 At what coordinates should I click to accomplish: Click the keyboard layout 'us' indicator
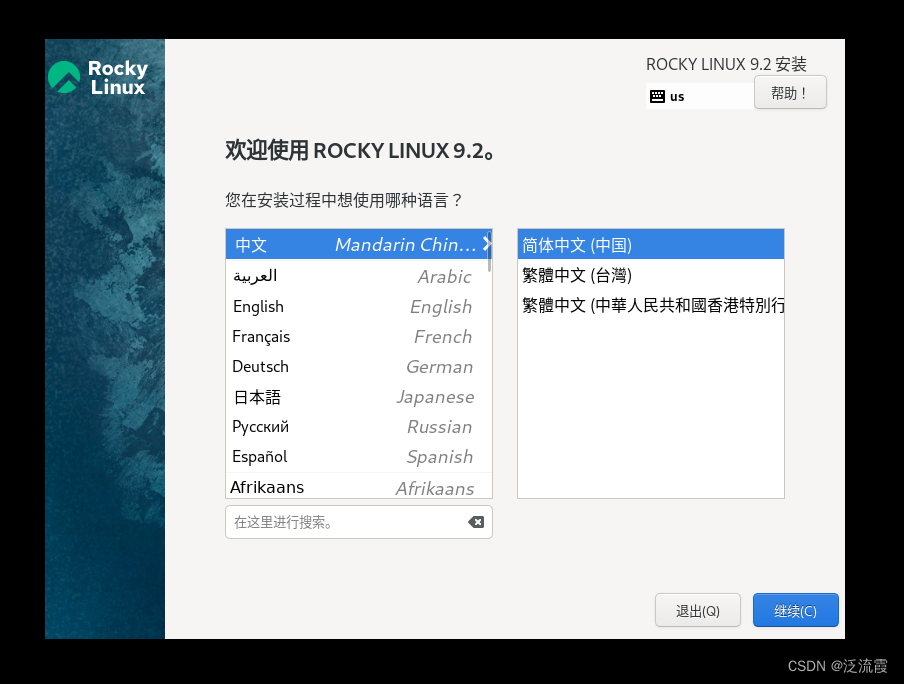(x=669, y=96)
